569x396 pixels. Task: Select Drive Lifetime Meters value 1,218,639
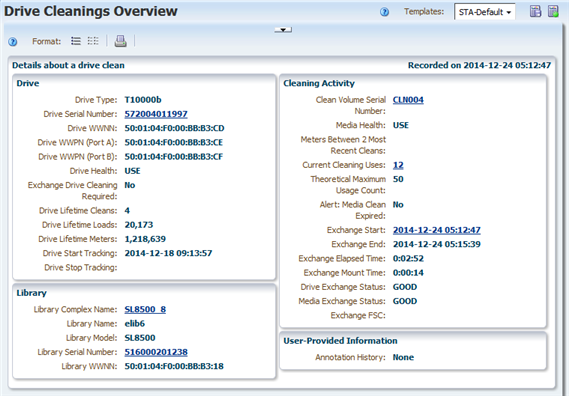(145, 239)
